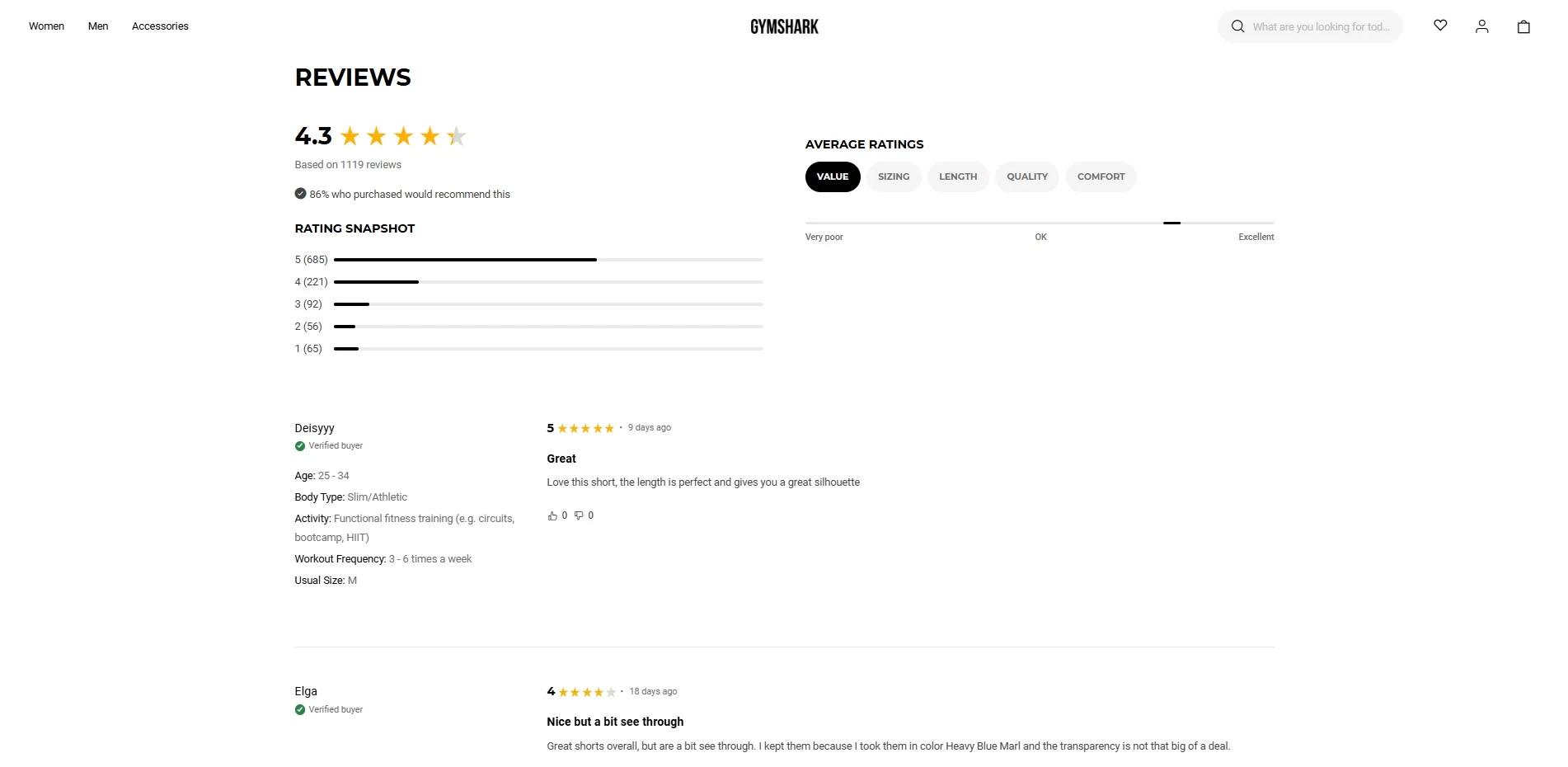The image size is (1568, 767).
Task: Click thumbs down on Deisyyy's review
Action: coord(579,515)
